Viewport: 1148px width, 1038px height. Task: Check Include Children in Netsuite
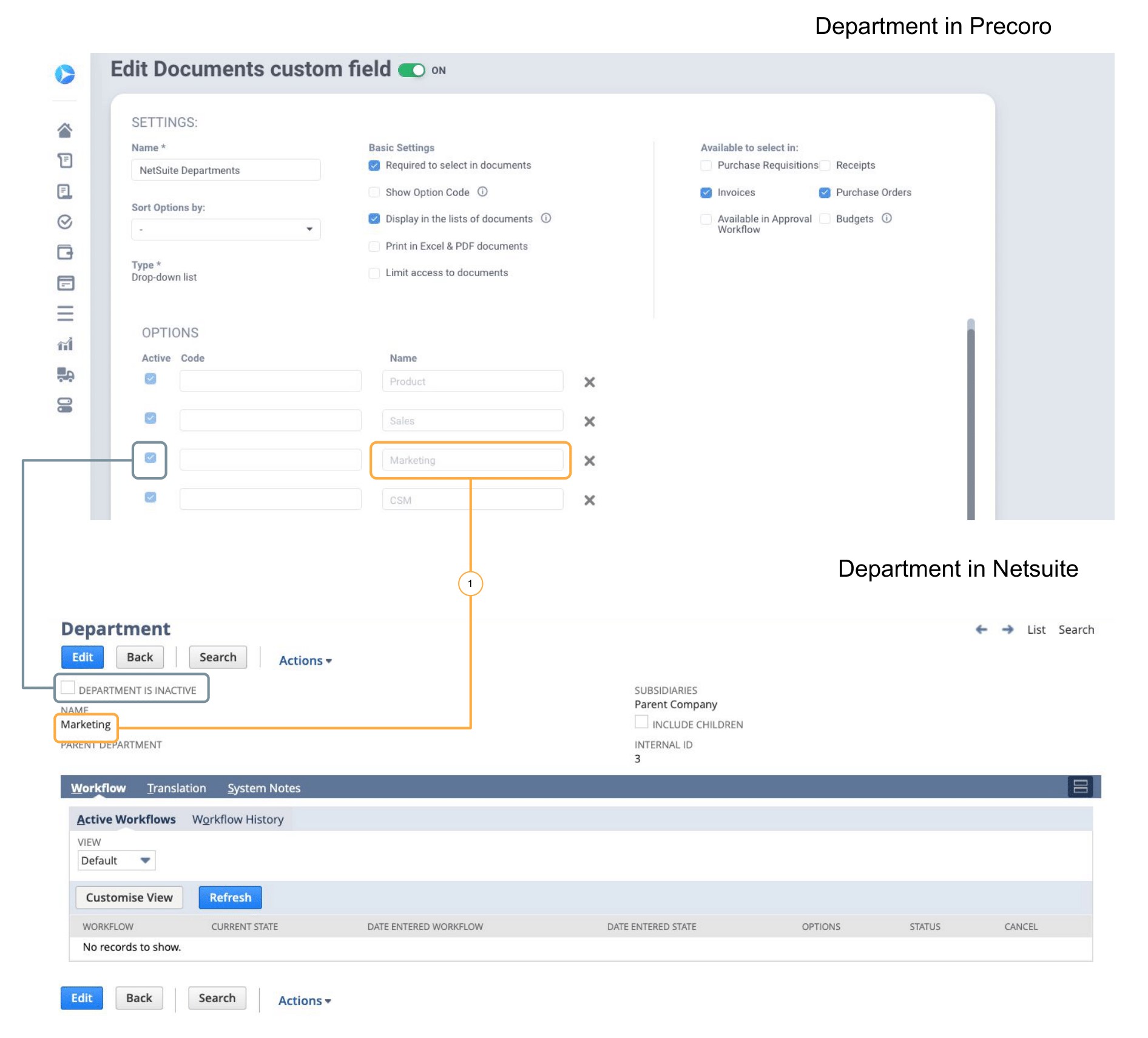tap(641, 722)
